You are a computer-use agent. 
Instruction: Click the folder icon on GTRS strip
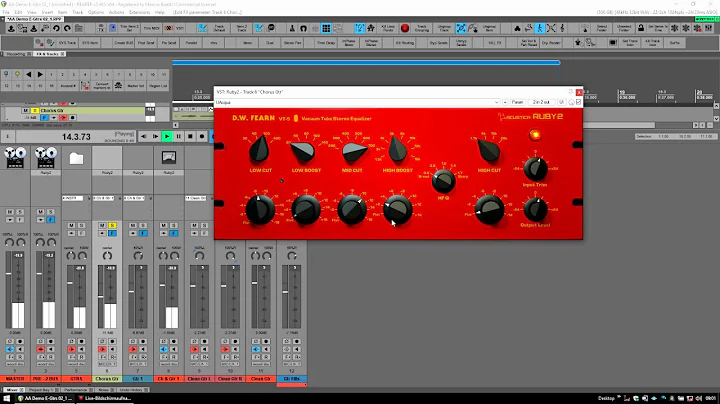coord(76,159)
